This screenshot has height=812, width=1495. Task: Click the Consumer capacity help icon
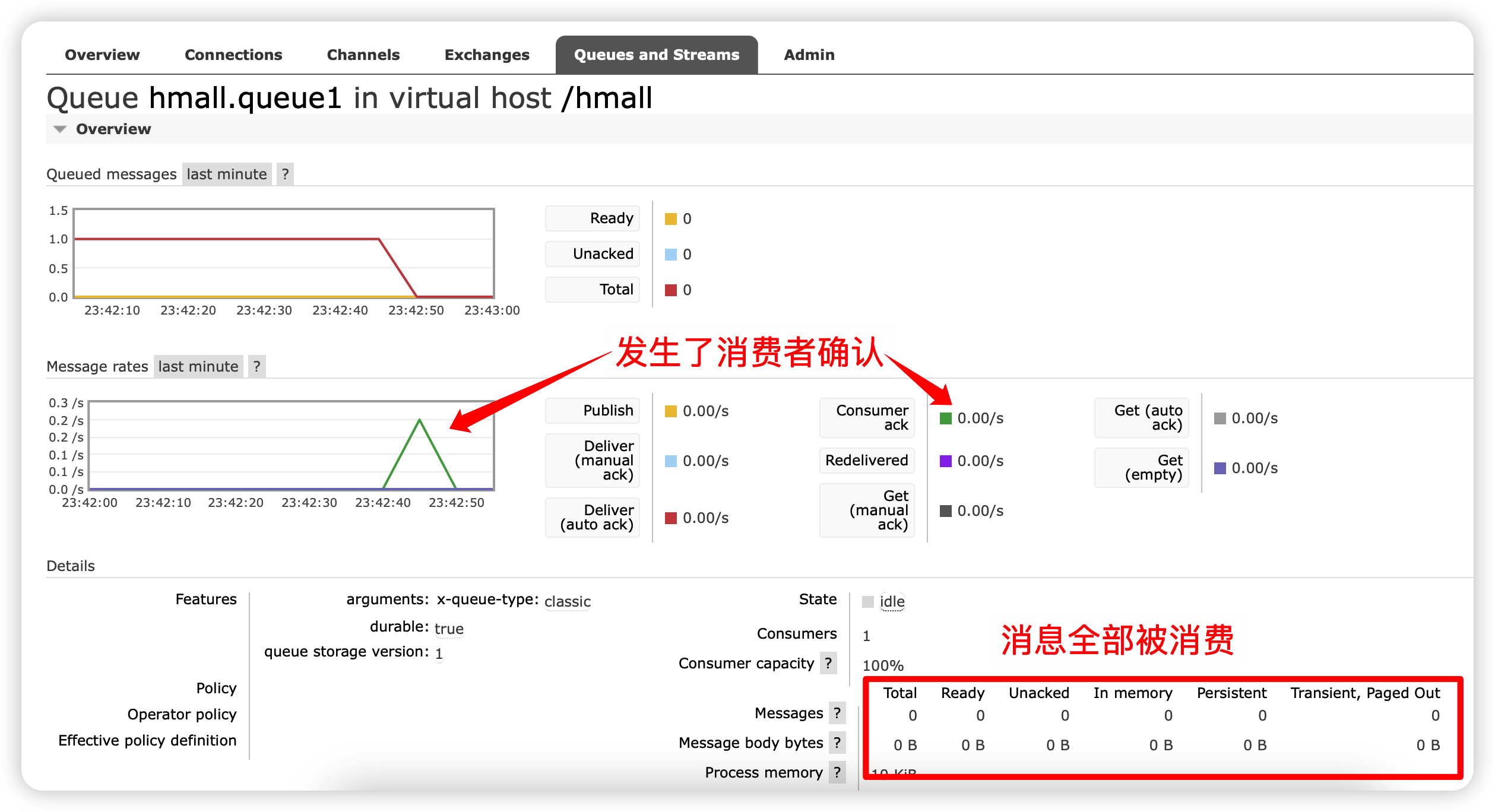click(x=829, y=664)
